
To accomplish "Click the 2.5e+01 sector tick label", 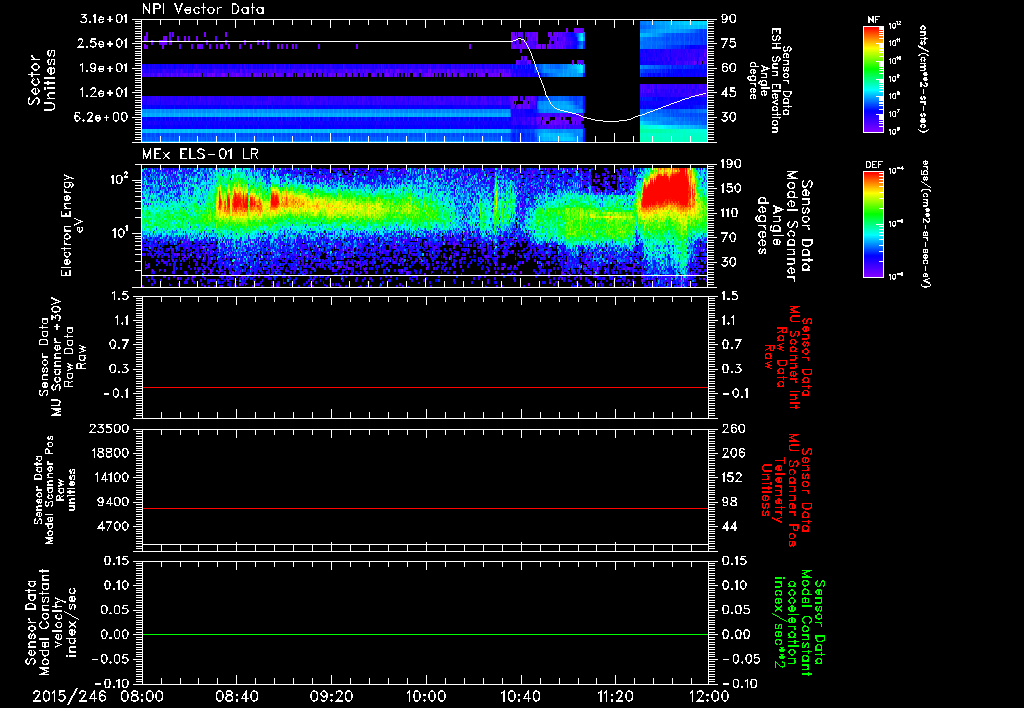I will coord(104,43).
